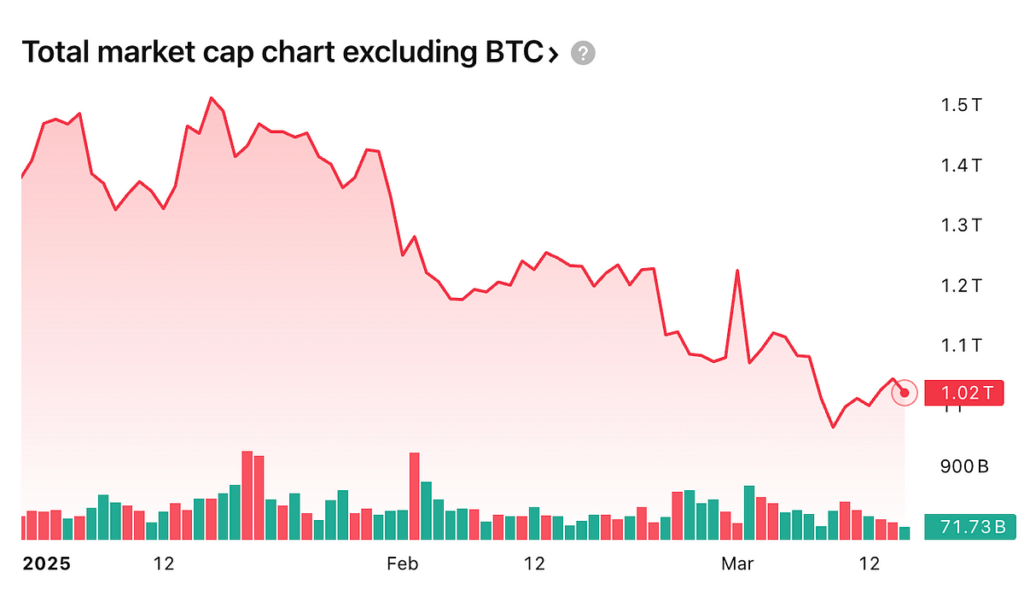Select the 1.4 T price level label
Screen dimensions: 1024x602
click(960, 165)
